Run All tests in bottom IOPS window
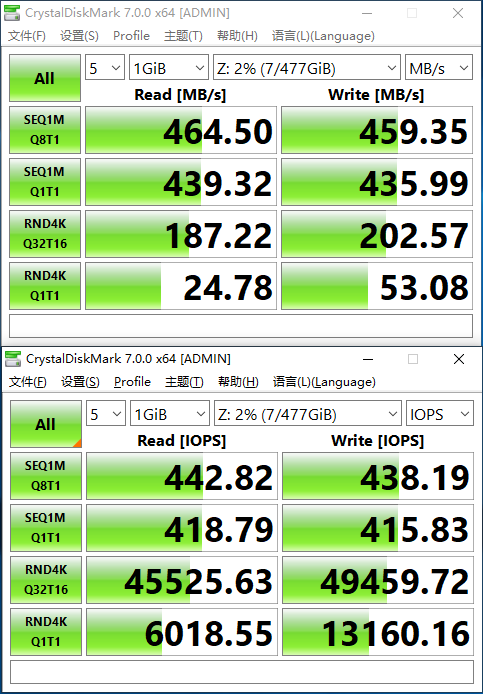The image size is (483, 694). click(46, 424)
